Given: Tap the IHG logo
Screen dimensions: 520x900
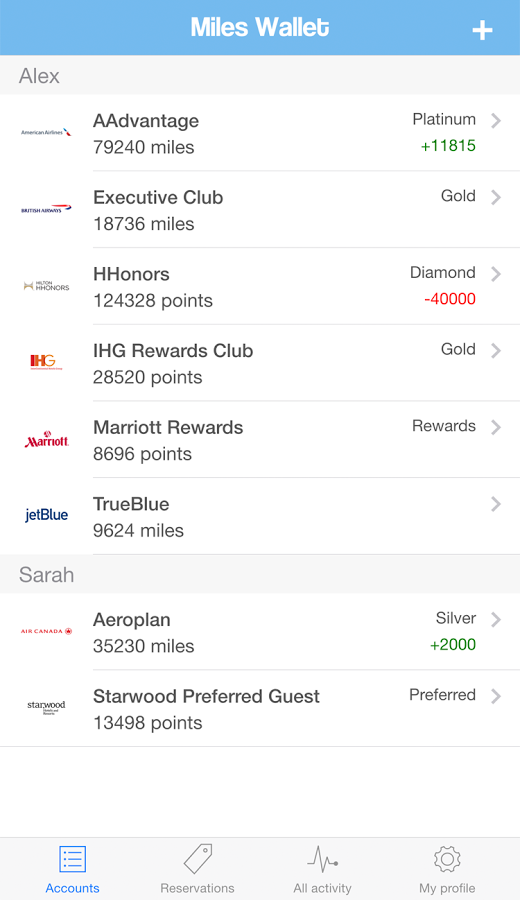Looking at the screenshot, I should coord(44,361).
